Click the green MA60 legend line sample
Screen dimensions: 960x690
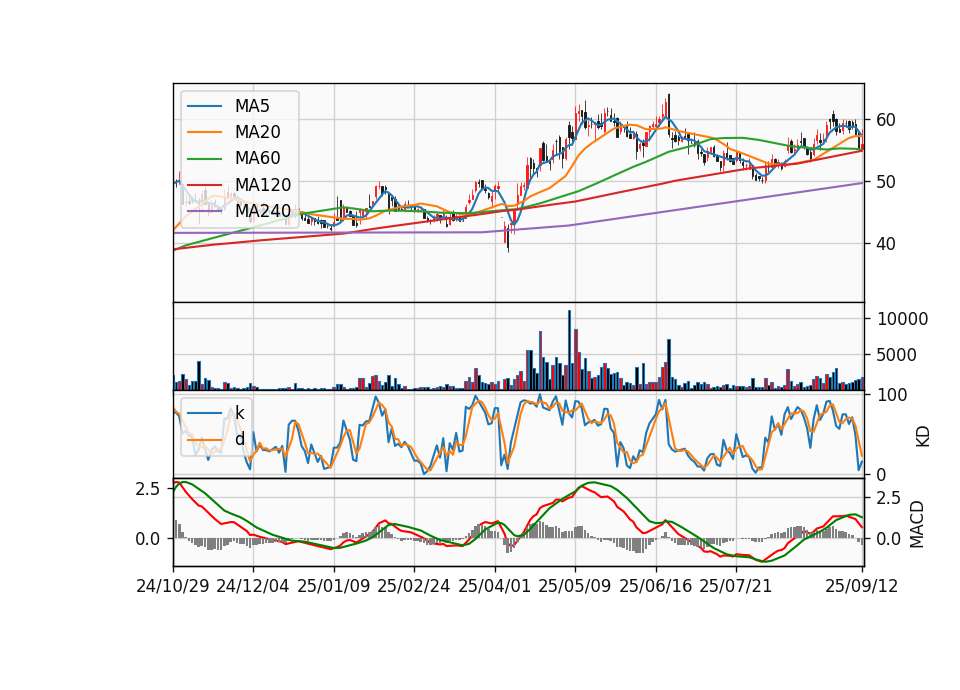[x=204, y=159]
